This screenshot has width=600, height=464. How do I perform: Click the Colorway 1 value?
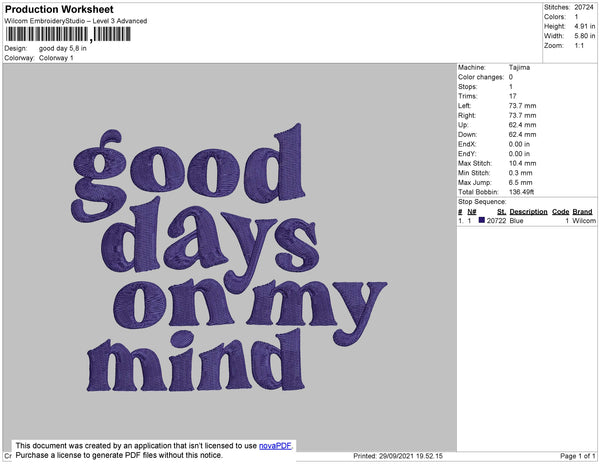coord(56,57)
